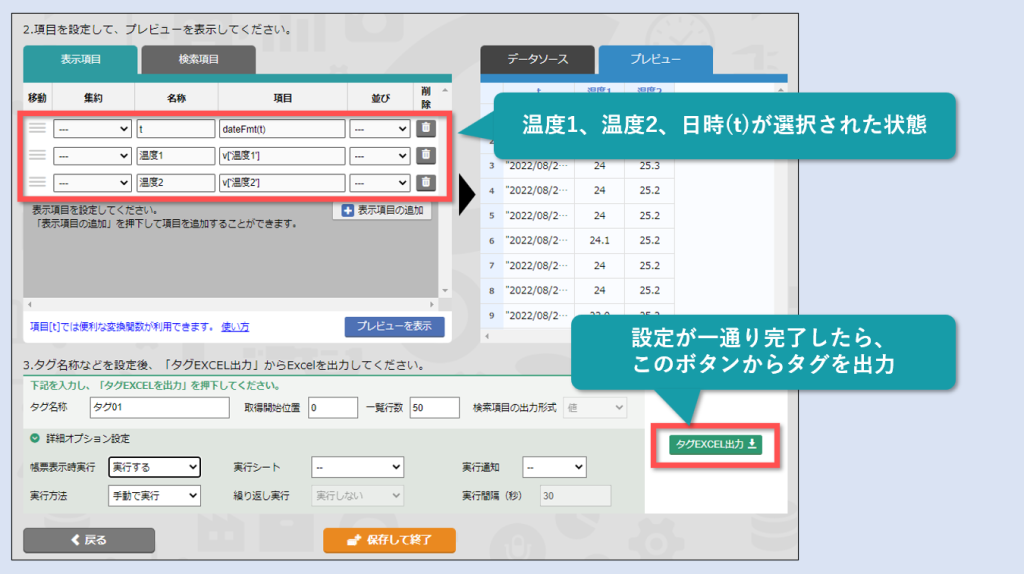Open 並び dropdown for 温度1 row
Screen dimensions: 1024x574
(379, 156)
